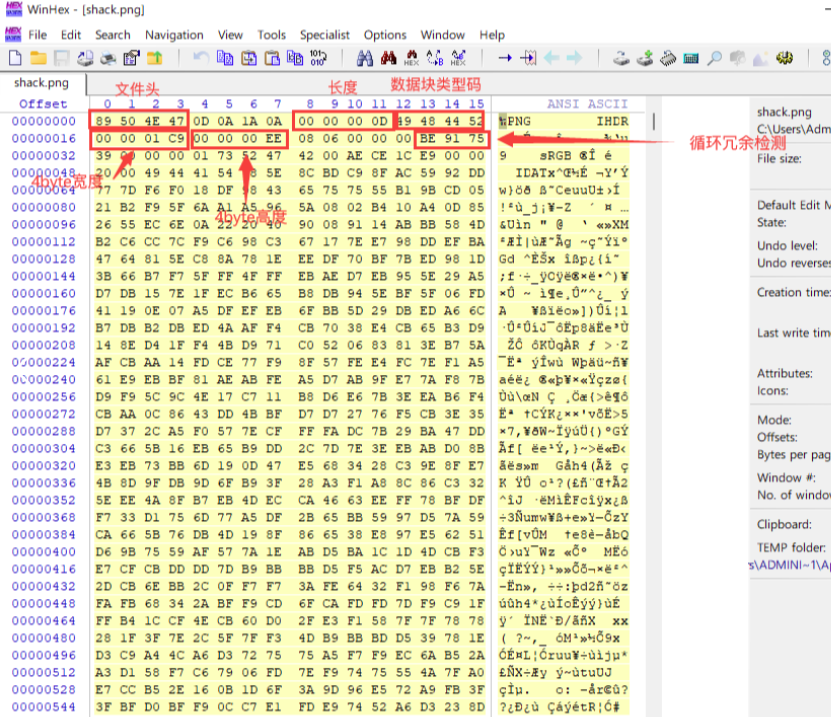Click the Go To Offset arrow icon

coord(505,59)
